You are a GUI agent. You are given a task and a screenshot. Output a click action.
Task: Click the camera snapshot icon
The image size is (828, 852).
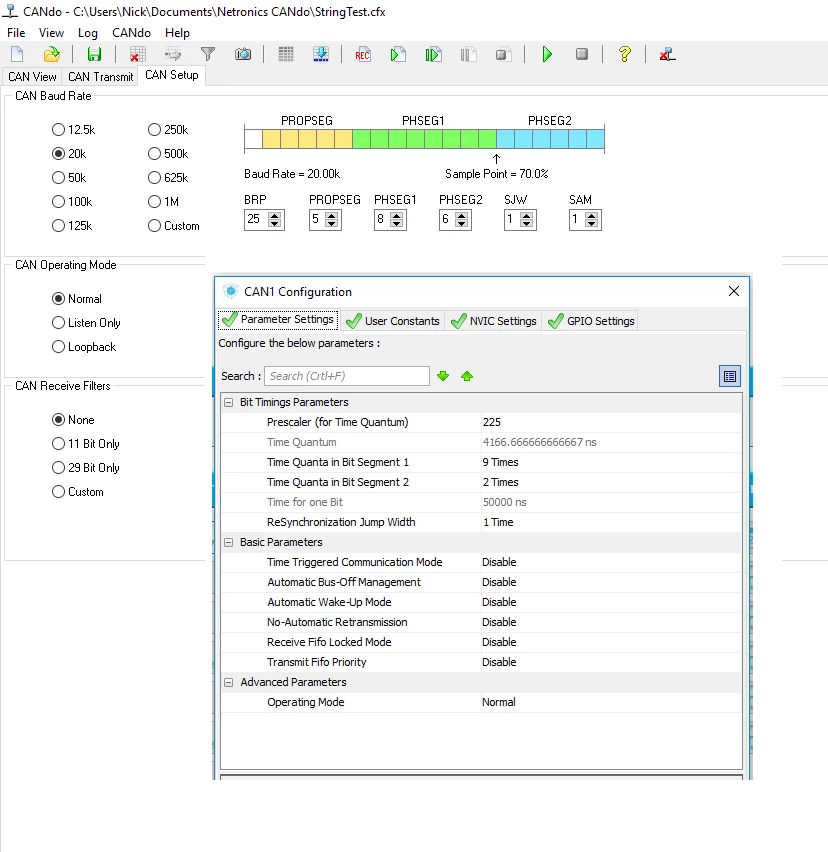[243, 54]
